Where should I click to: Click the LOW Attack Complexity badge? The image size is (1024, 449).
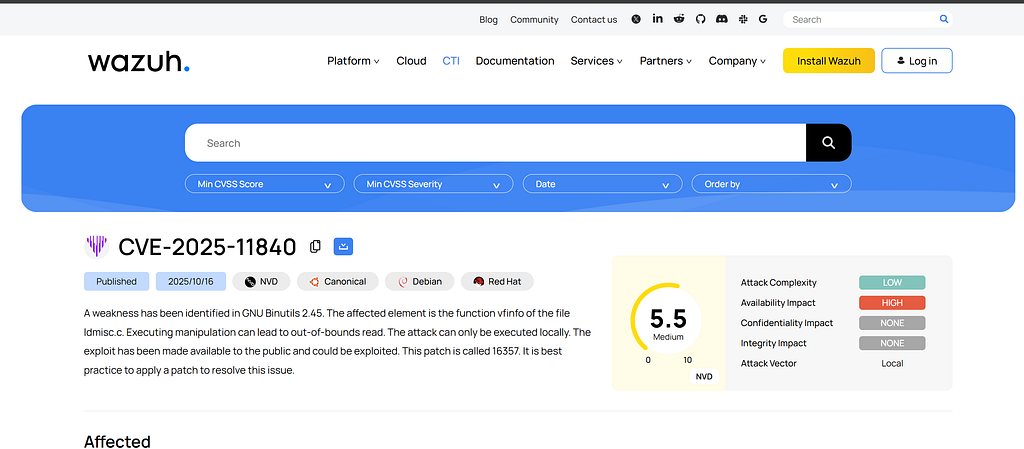point(892,283)
